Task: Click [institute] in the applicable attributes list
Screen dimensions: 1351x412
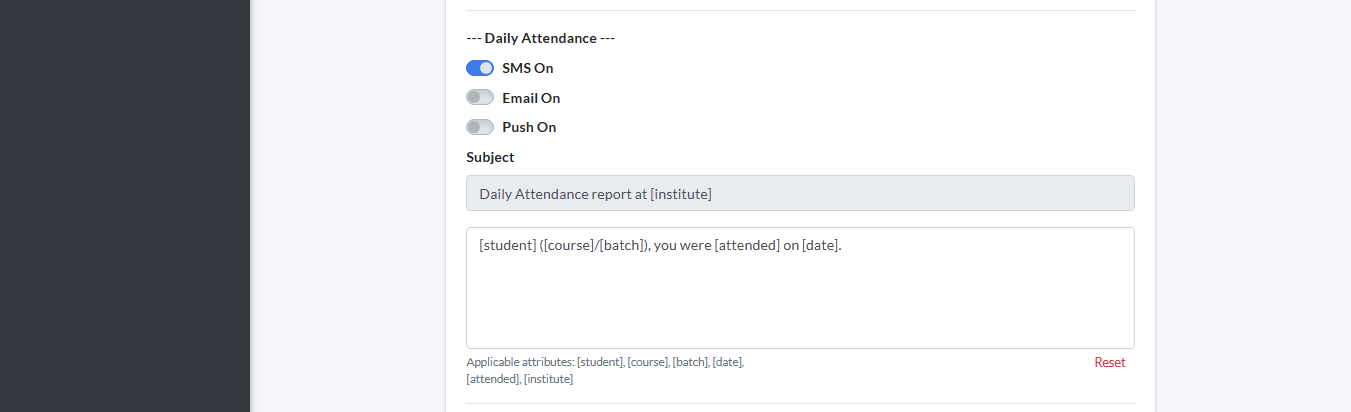Action: click(x=548, y=379)
